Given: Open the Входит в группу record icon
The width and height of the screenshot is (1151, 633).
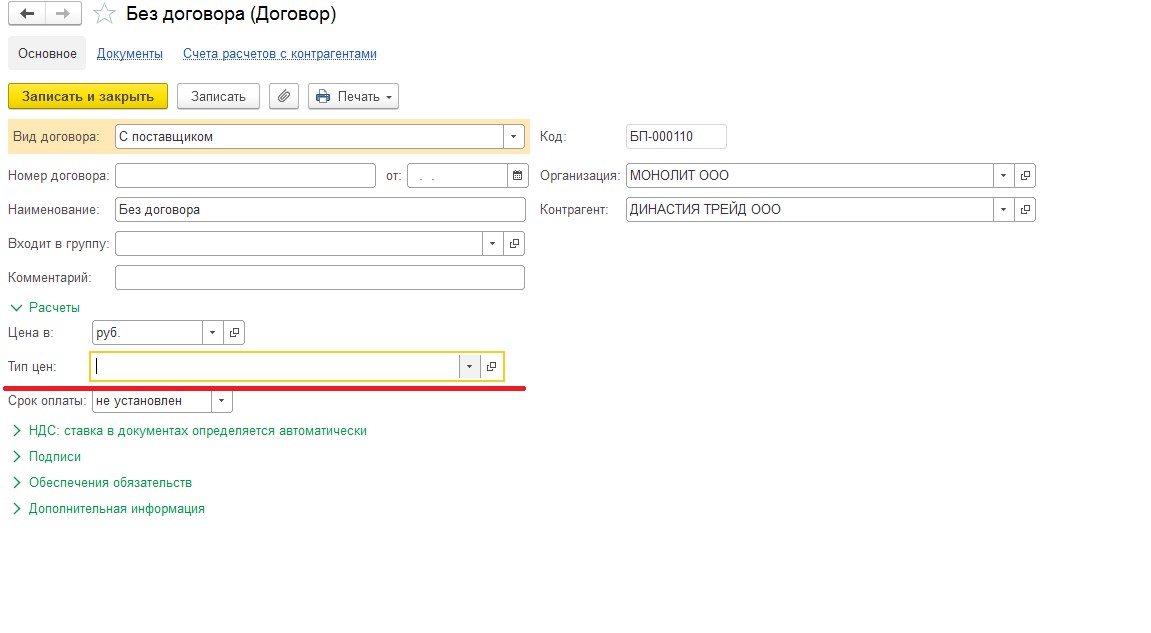Looking at the screenshot, I should 515,243.
